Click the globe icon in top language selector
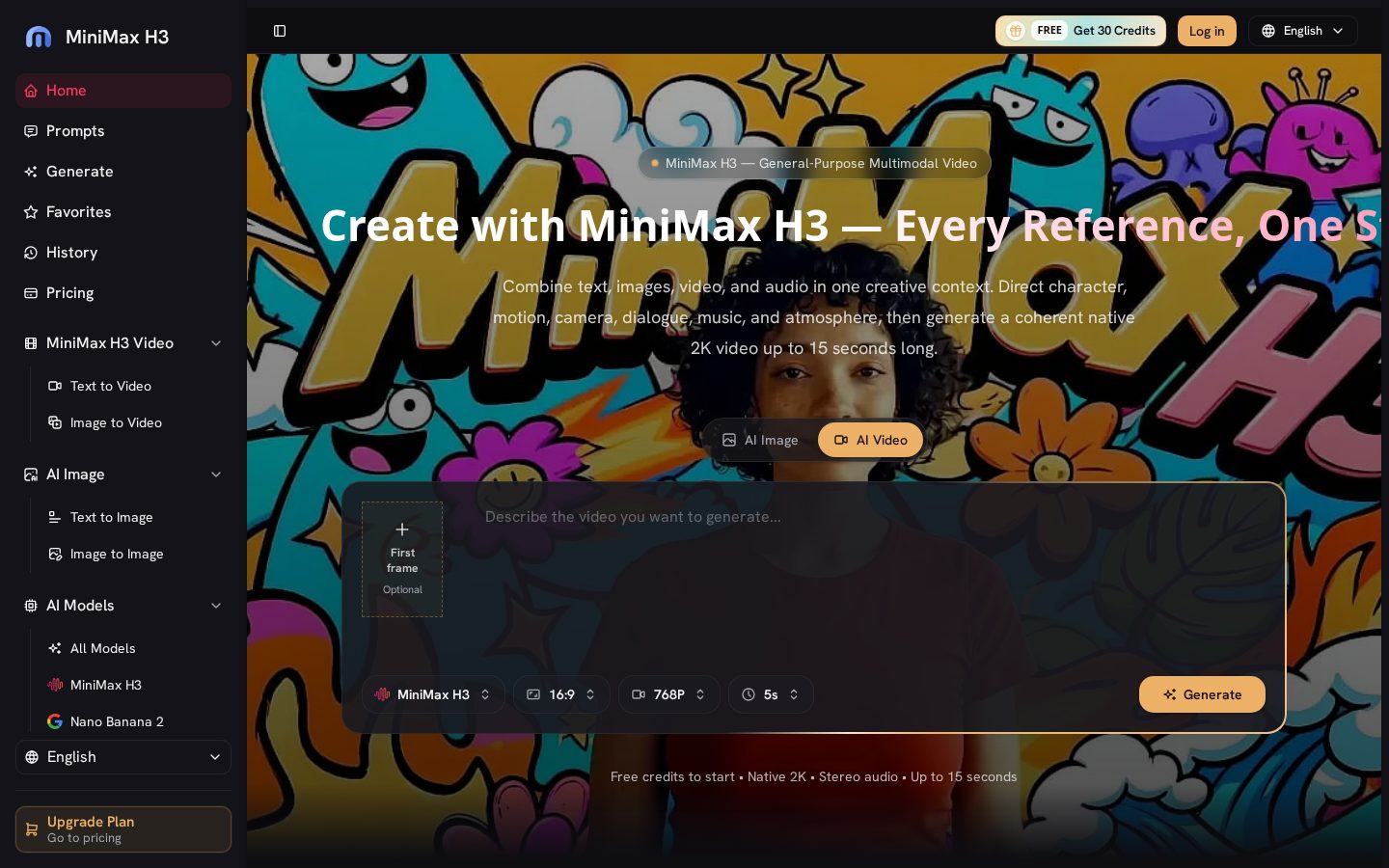 tap(1268, 31)
